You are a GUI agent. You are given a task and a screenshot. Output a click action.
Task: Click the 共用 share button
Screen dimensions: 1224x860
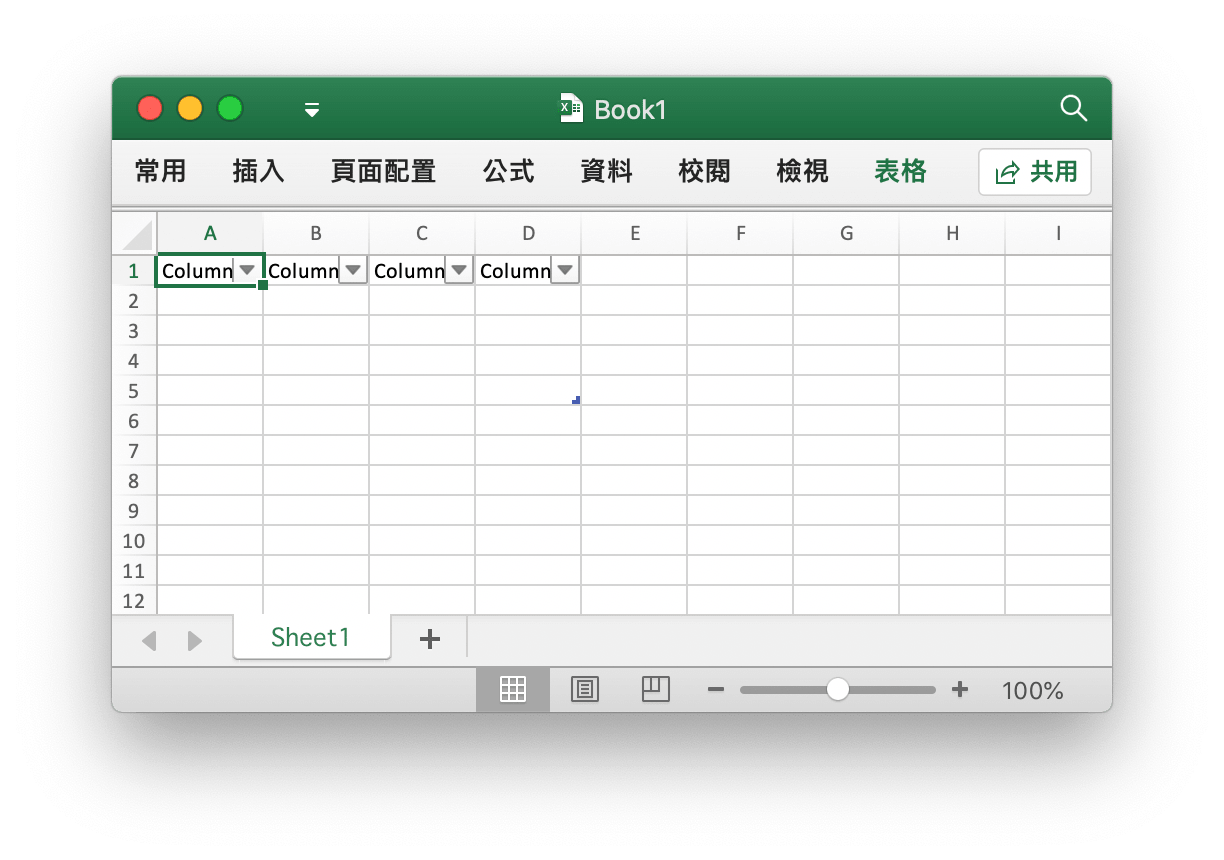click(1035, 171)
